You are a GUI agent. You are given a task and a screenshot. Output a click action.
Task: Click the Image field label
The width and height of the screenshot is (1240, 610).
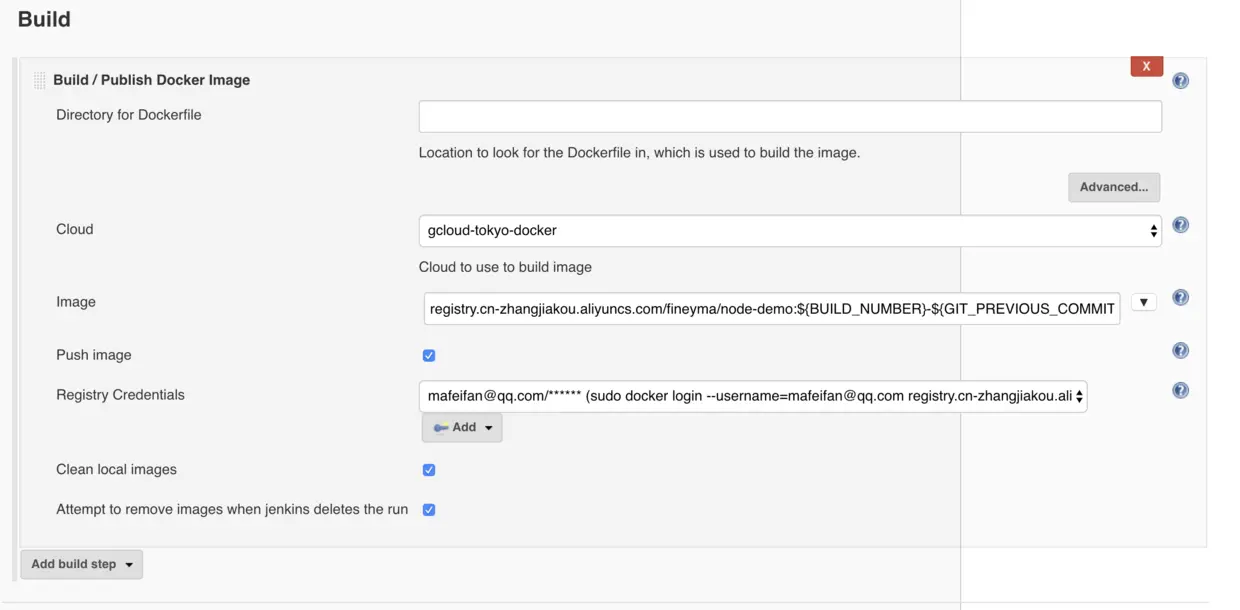tap(76, 302)
